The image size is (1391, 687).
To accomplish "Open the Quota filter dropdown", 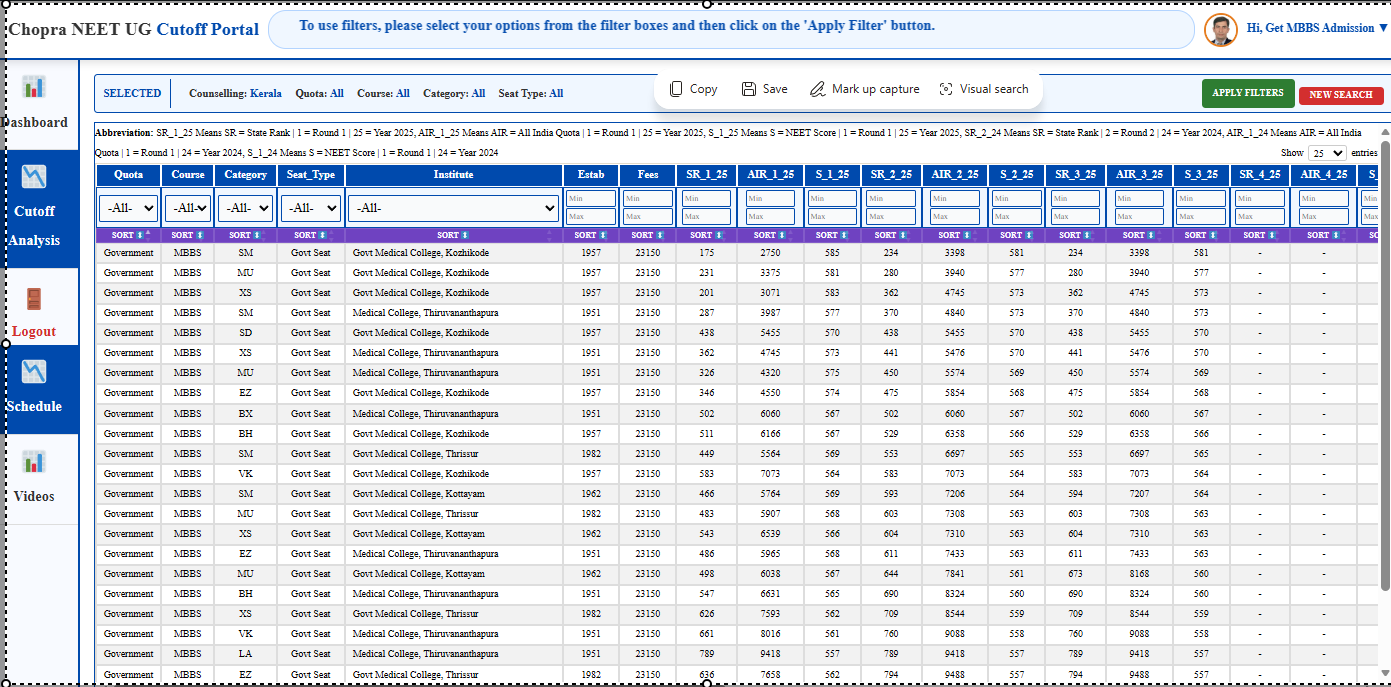I will click(129, 208).
